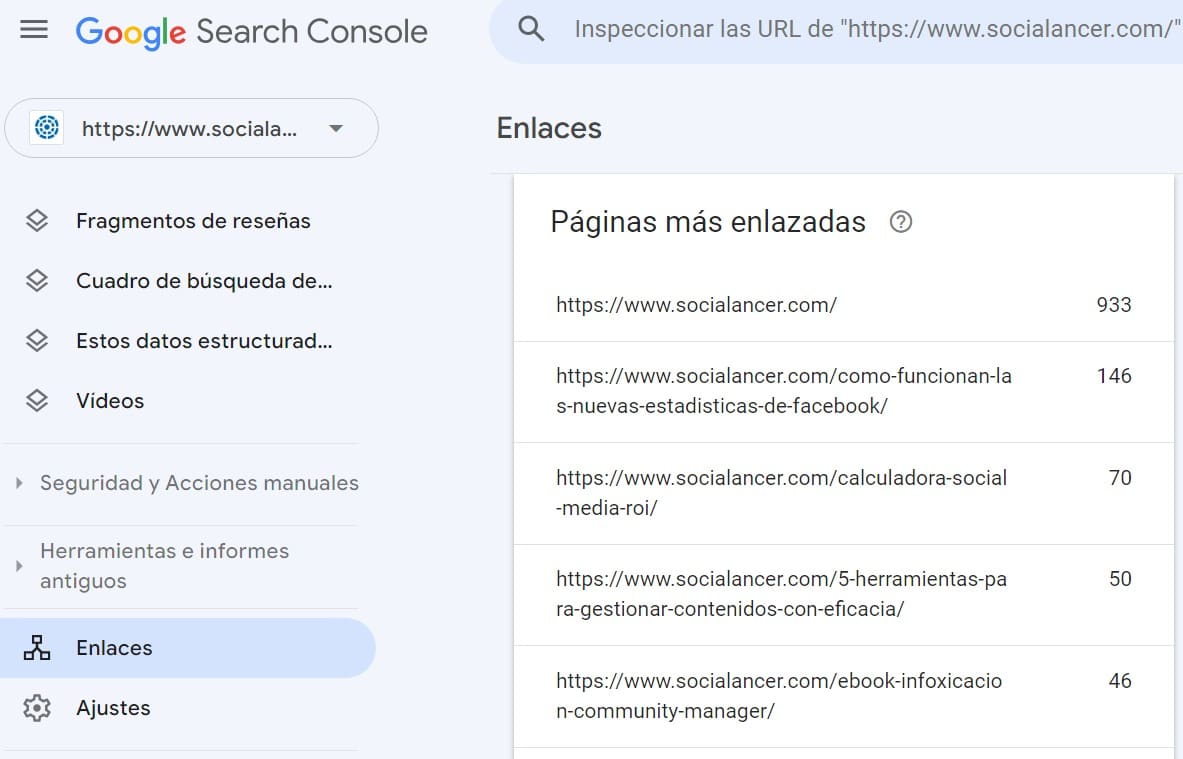Select Vídeos in the sidebar
Screen dimensions: 1183x759
(110, 401)
